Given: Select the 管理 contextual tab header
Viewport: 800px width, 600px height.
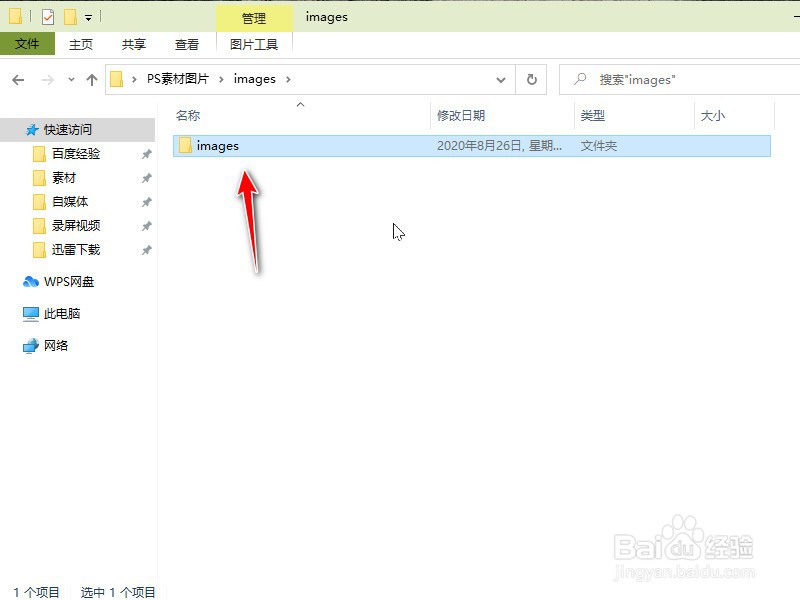Looking at the screenshot, I should tap(254, 18).
